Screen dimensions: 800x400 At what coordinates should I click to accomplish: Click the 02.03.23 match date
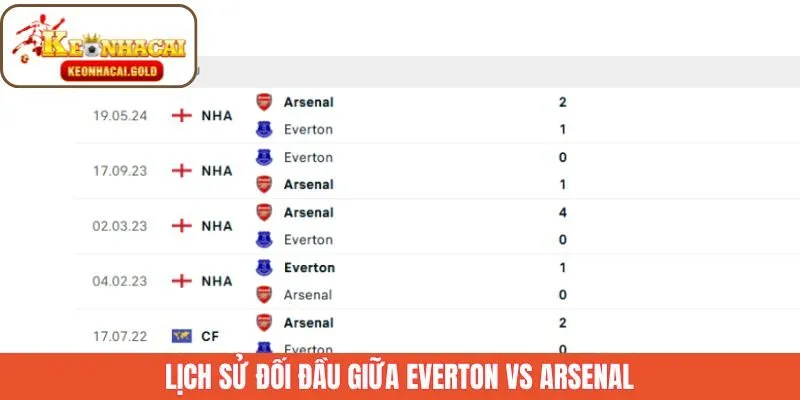click(x=120, y=225)
